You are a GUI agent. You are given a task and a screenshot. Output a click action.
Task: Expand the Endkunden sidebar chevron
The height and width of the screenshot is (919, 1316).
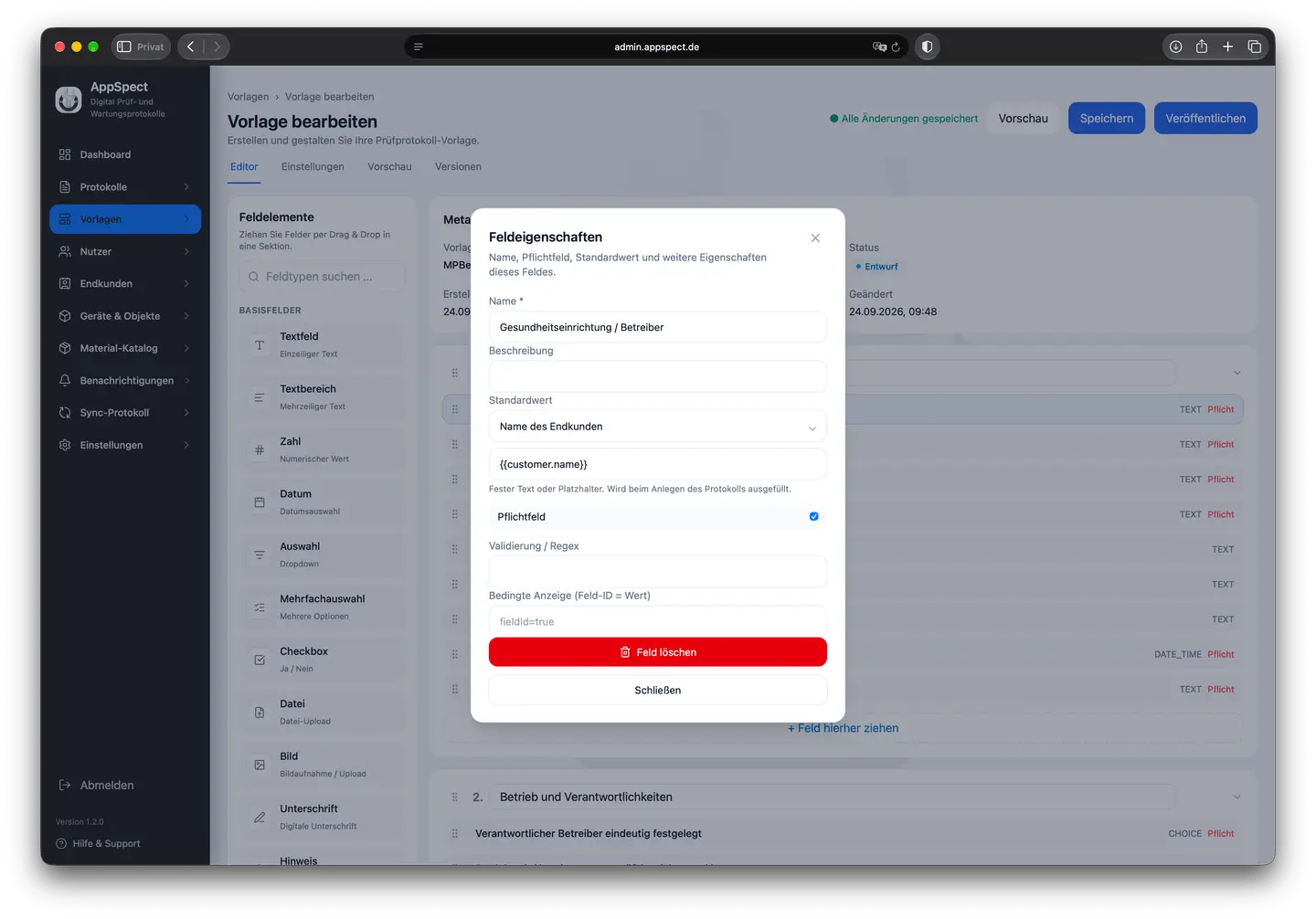pos(186,284)
